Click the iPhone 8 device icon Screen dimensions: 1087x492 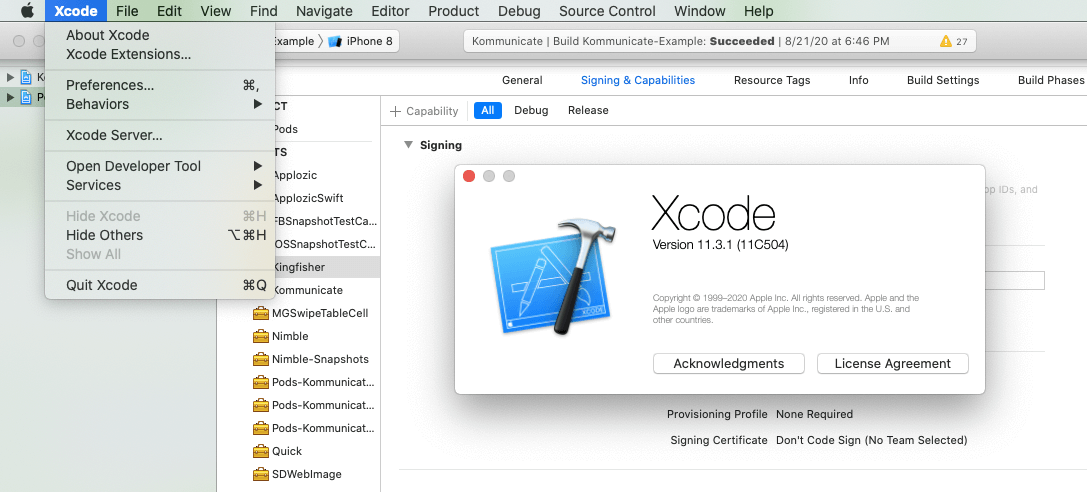click(335, 41)
